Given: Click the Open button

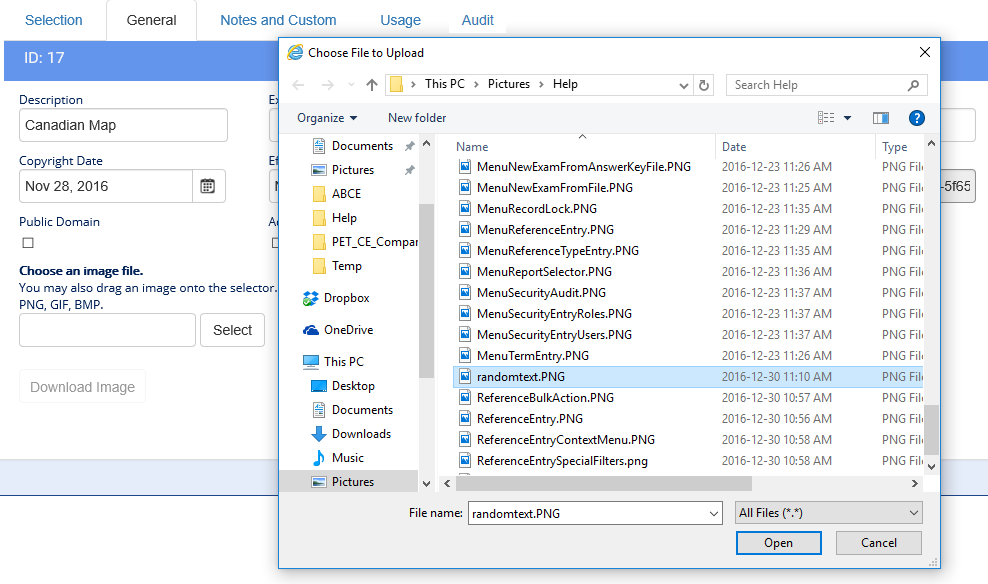Looking at the screenshot, I should point(778,543).
